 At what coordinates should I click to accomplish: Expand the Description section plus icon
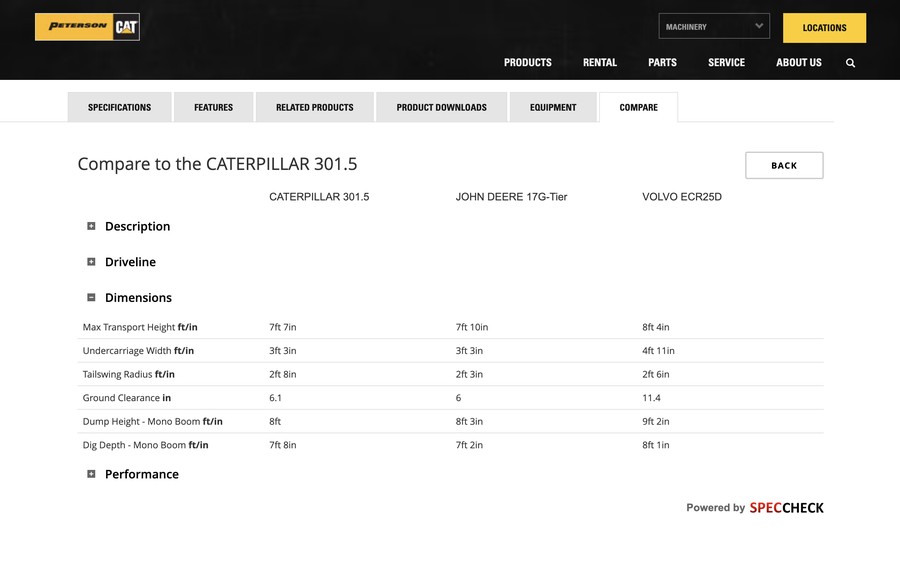(91, 226)
